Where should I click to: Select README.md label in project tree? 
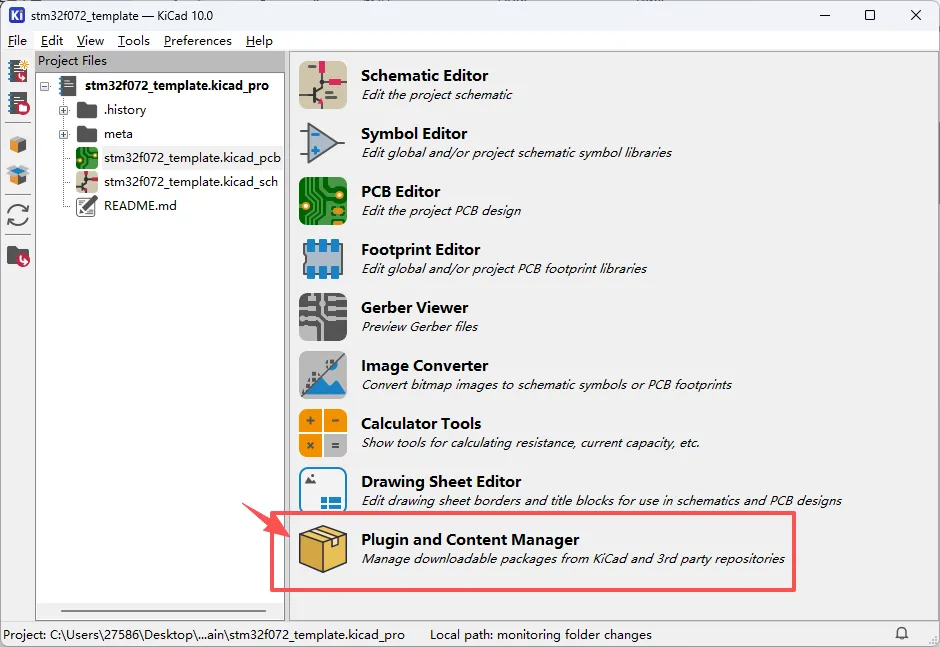(x=140, y=206)
